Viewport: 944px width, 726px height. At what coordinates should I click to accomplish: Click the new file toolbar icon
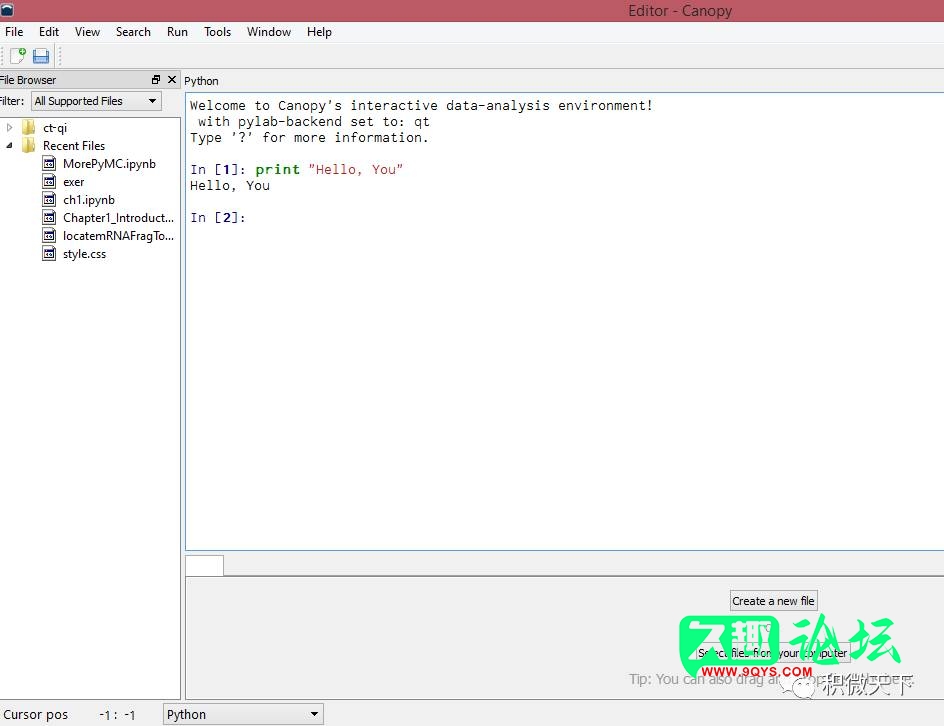(17, 56)
